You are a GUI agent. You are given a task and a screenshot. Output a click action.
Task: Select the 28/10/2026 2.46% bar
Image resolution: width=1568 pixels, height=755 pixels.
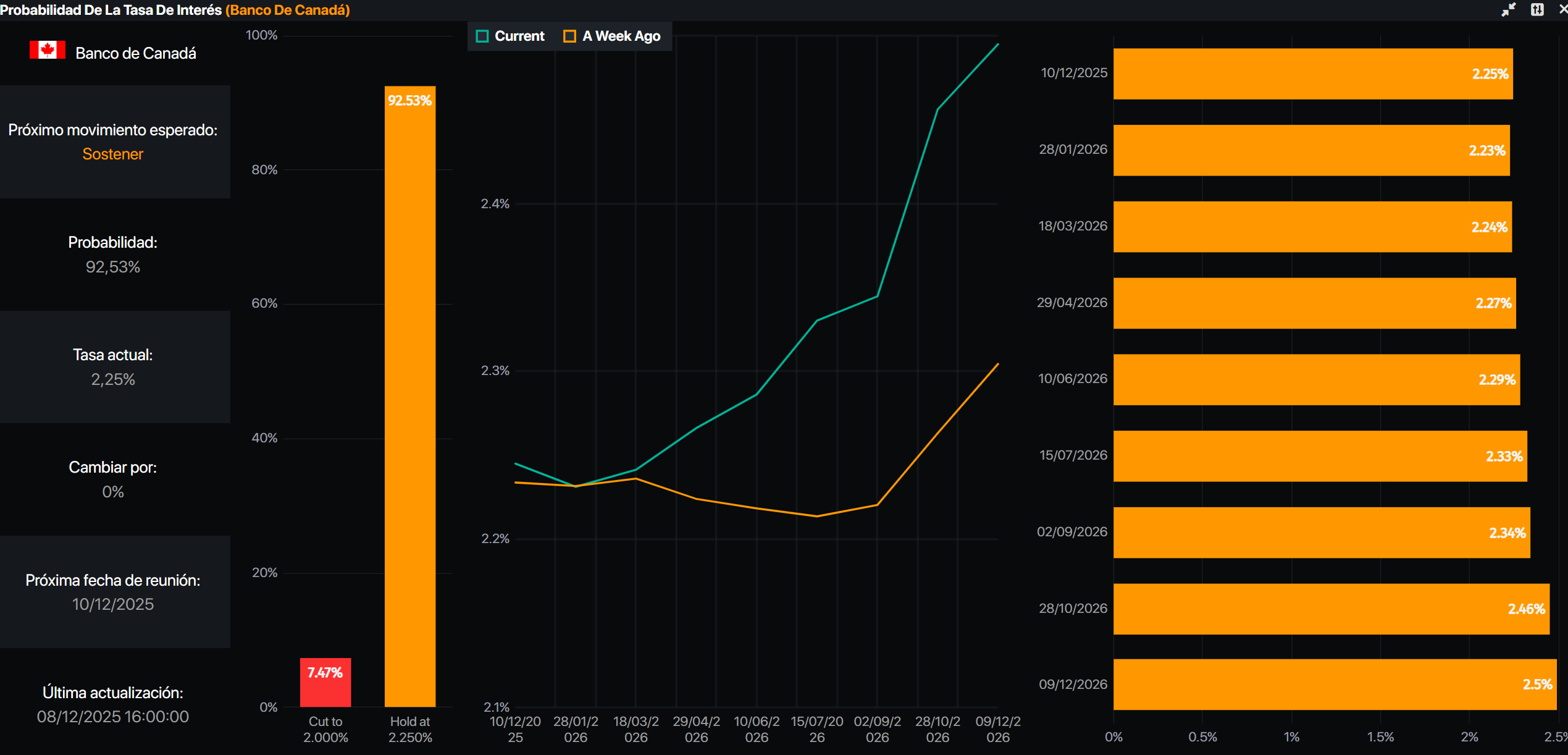1330,609
